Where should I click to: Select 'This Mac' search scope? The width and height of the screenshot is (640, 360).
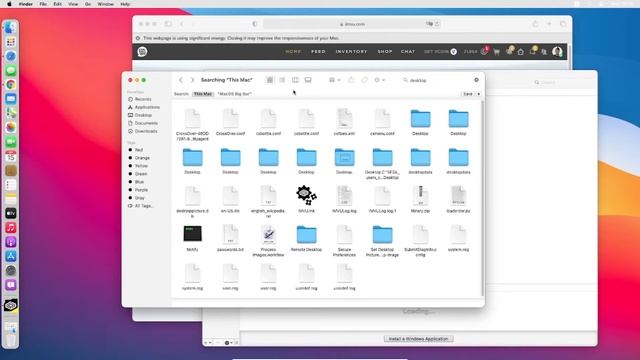203,94
